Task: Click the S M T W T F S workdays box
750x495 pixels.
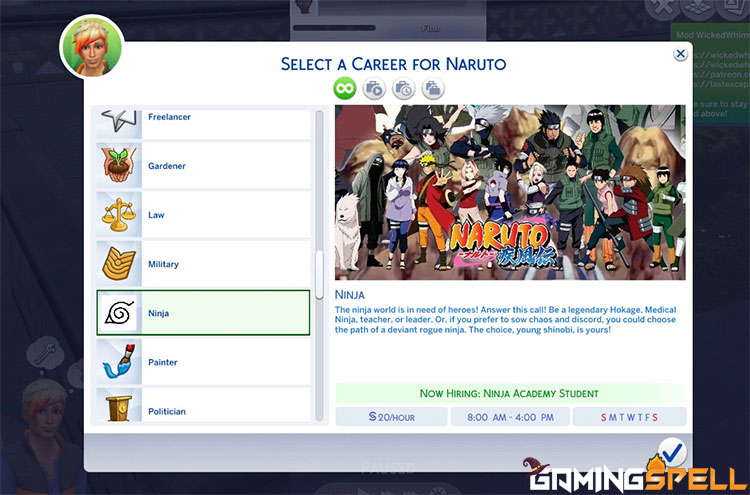Action: pos(629,417)
